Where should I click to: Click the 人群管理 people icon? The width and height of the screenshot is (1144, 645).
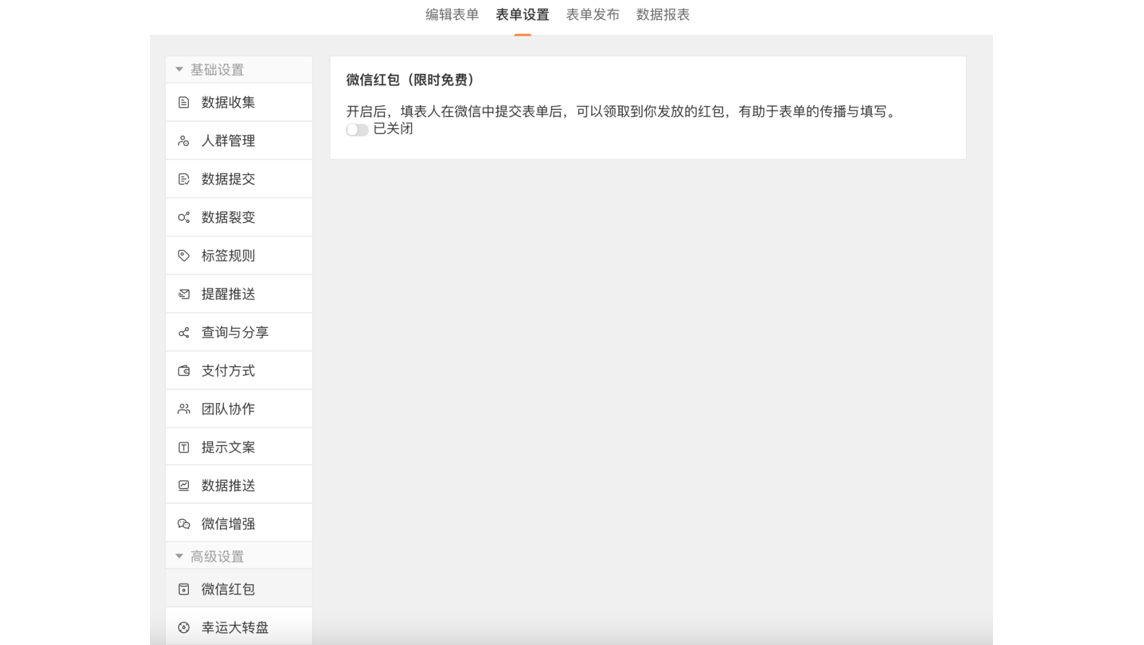184,141
